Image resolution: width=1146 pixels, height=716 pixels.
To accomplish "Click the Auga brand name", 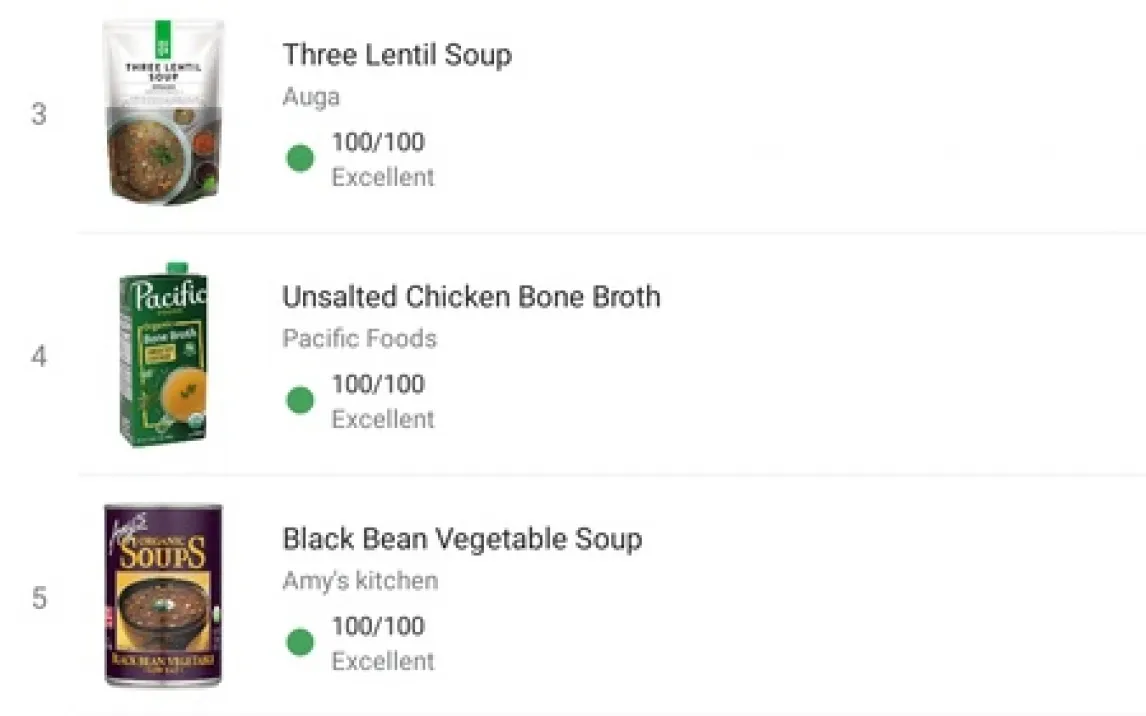I will click(x=311, y=97).
